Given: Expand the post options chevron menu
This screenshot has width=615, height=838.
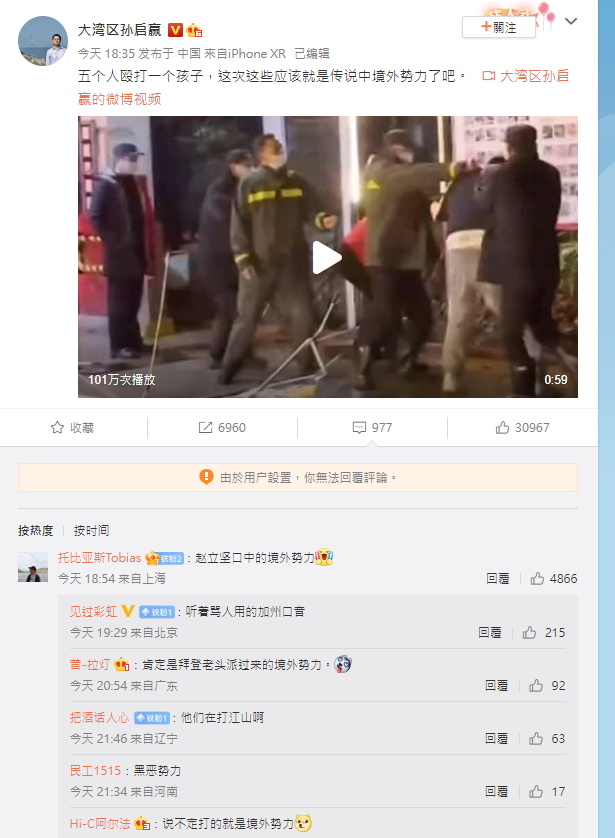Looking at the screenshot, I should [x=571, y=21].
